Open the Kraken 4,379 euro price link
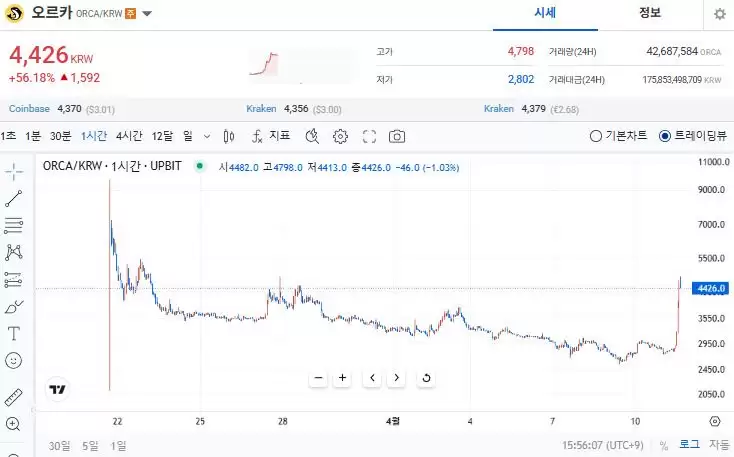Screen dimensions: 734x457 531,109
